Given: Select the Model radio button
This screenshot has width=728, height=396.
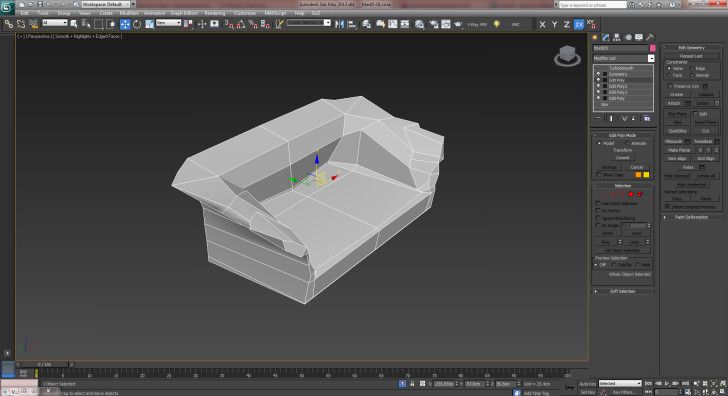Looking at the screenshot, I should click(x=599, y=143).
